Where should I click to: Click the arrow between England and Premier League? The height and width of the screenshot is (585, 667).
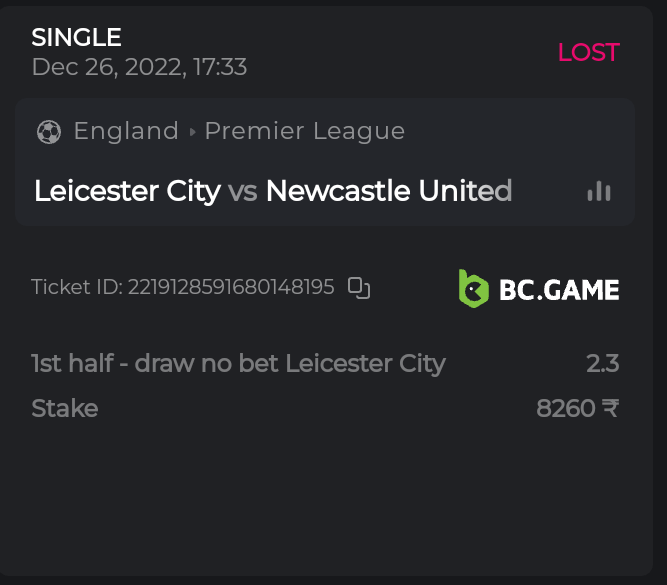pyautogui.click(x=192, y=131)
